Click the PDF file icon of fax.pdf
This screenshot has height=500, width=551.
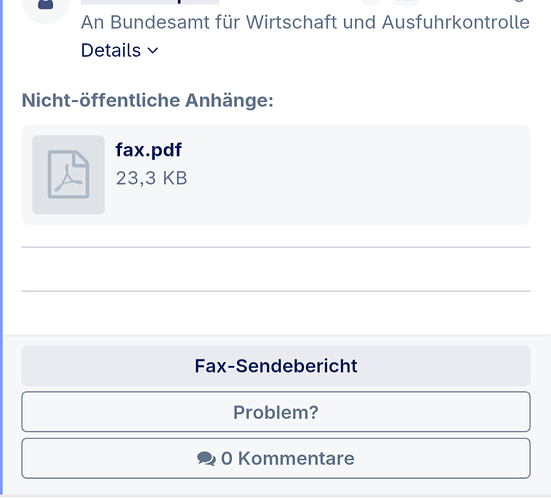coord(68,174)
